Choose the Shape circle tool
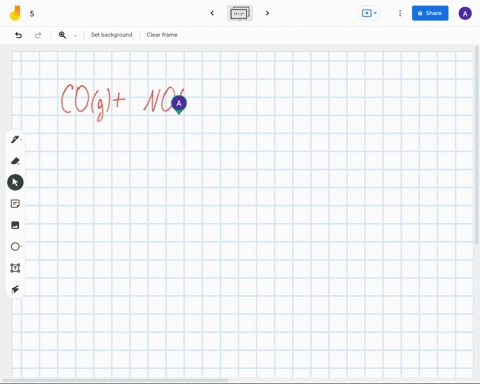The image size is (480, 384). click(x=15, y=247)
